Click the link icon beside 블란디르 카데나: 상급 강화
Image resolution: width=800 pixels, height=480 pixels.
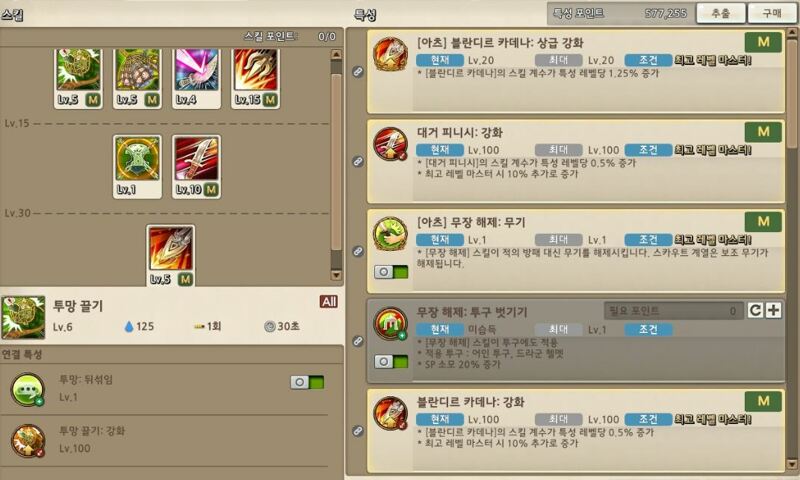pyautogui.click(x=358, y=72)
